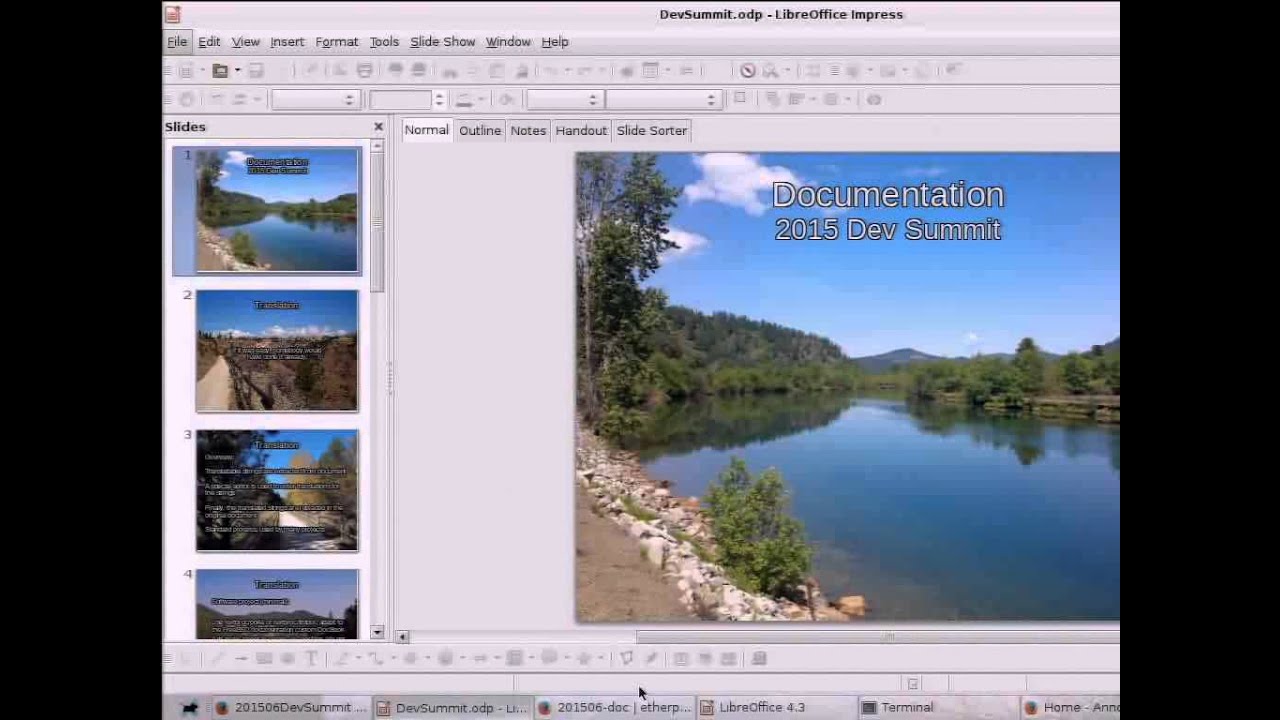Click the status bar fit slide icon

tap(912, 684)
